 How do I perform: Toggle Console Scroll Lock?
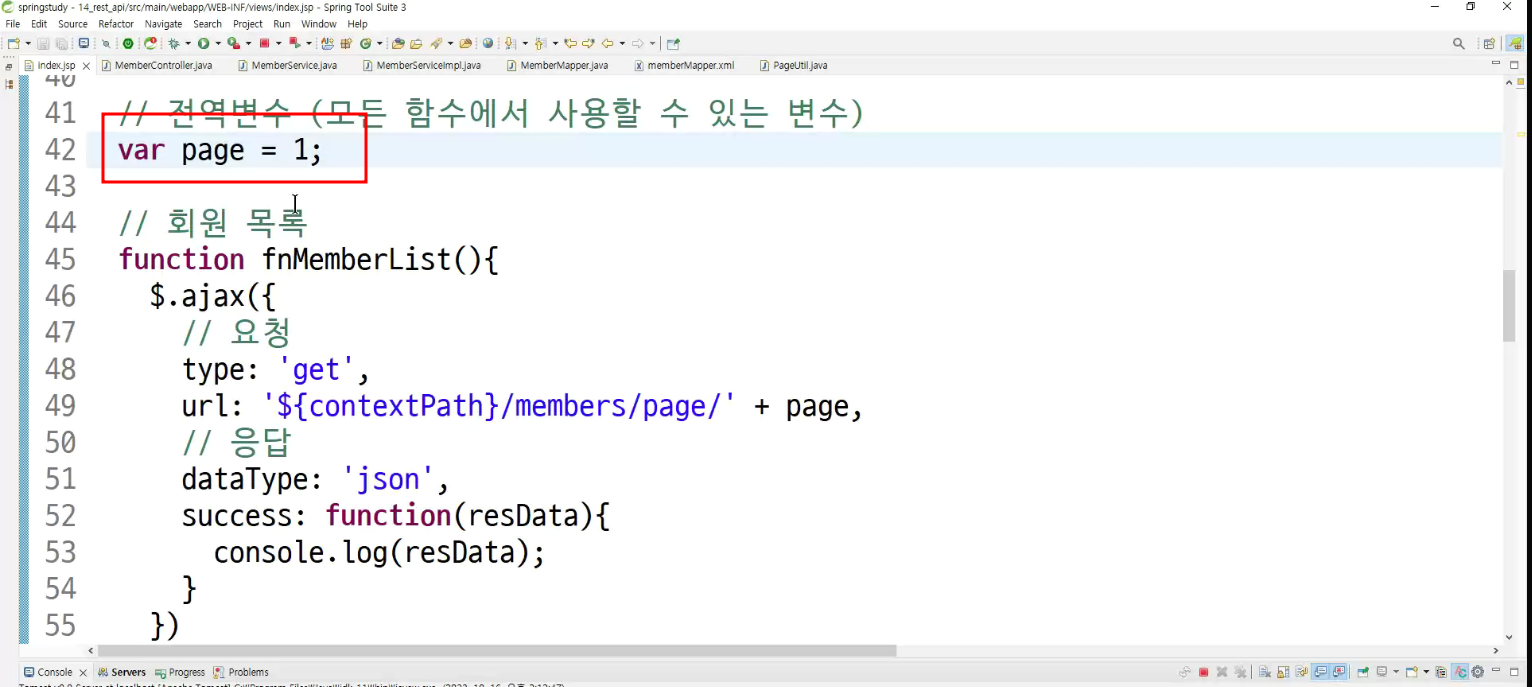point(1283,672)
